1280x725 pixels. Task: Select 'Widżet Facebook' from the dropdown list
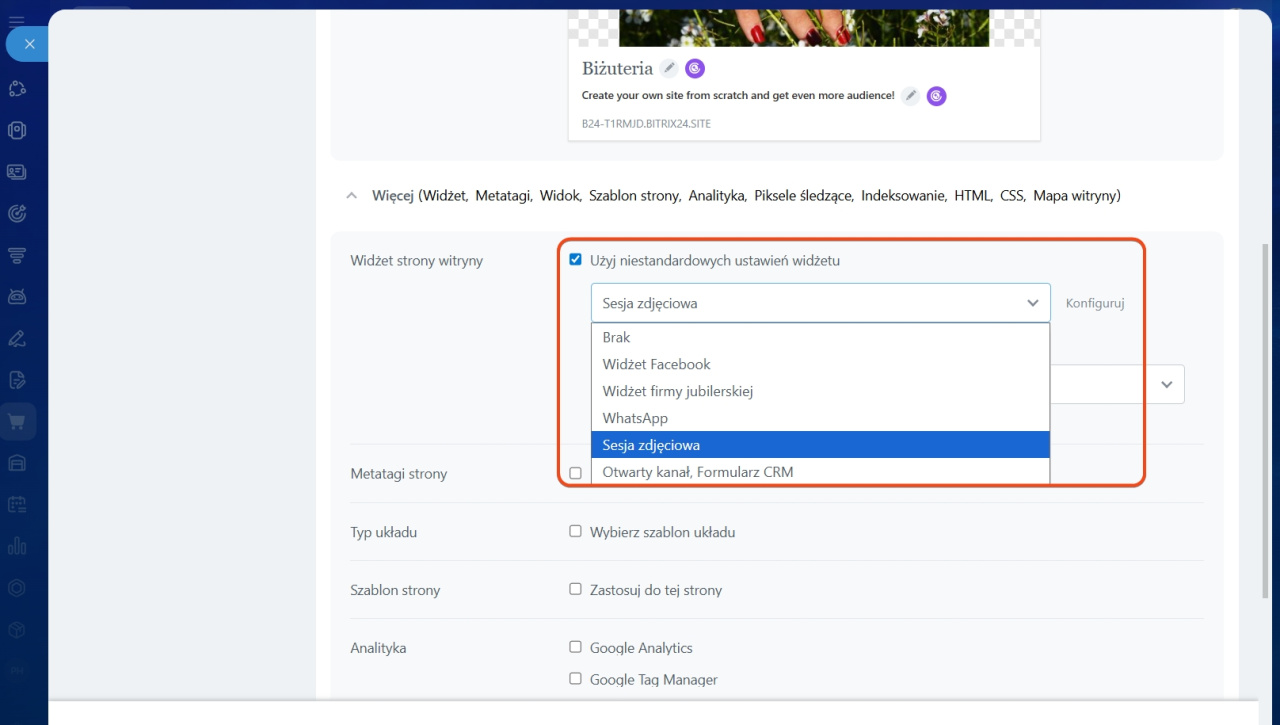pyautogui.click(x=656, y=364)
